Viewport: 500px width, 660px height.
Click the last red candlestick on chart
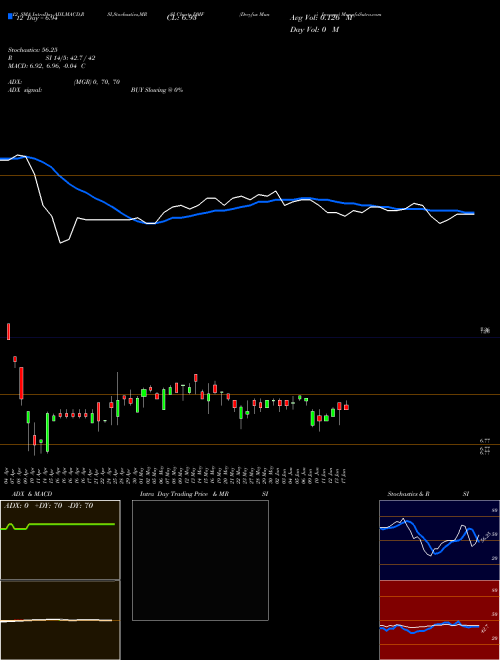pyautogui.click(x=346, y=407)
